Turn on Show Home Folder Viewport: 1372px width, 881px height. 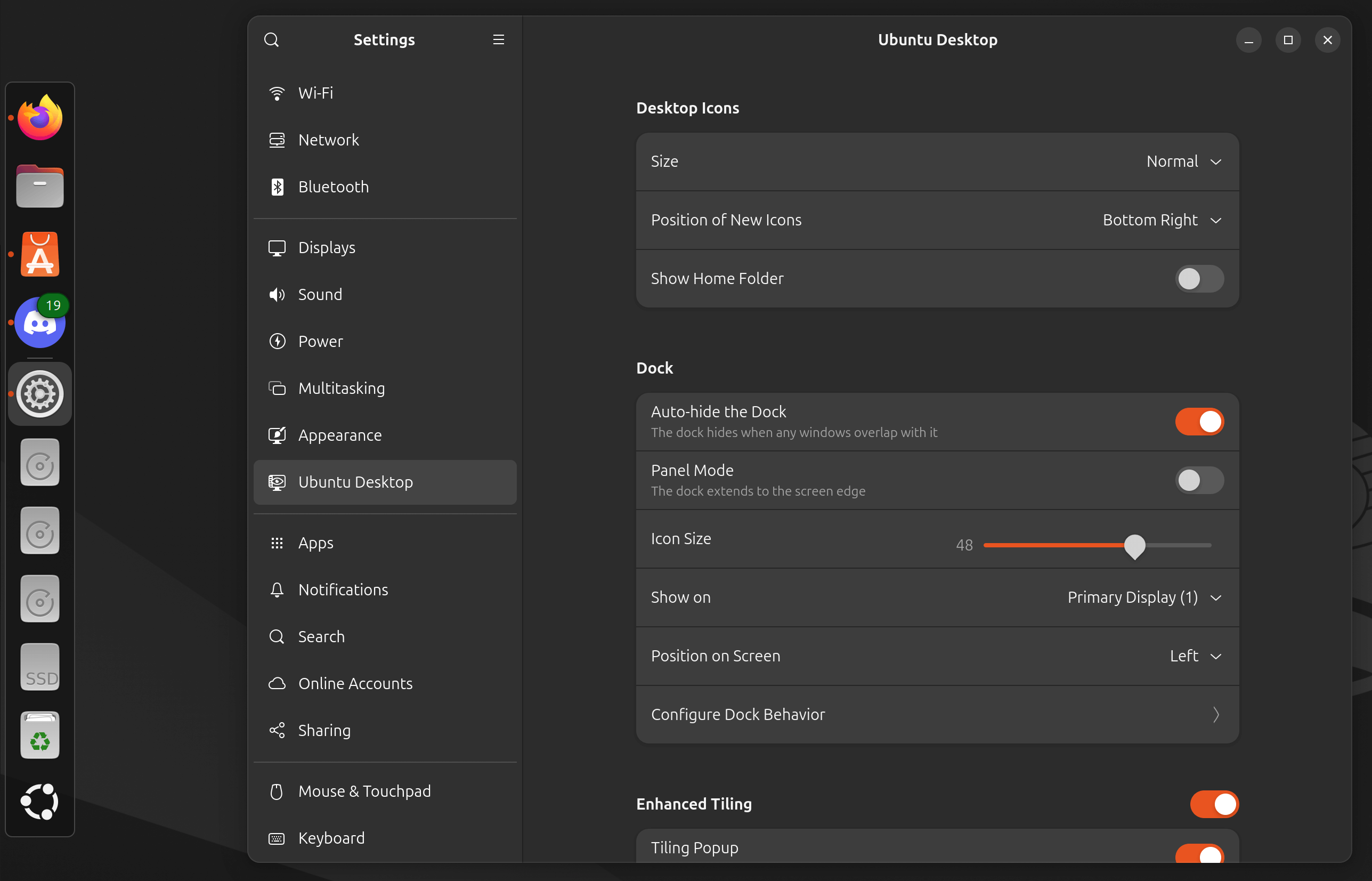[x=1199, y=279]
